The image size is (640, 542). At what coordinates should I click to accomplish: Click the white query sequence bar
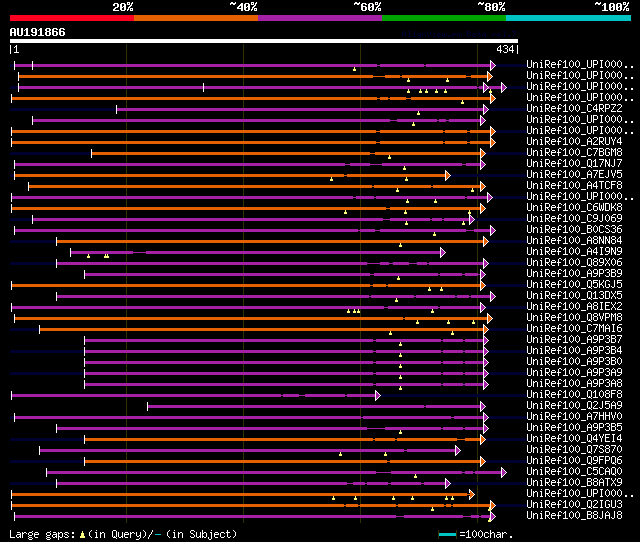click(264, 41)
